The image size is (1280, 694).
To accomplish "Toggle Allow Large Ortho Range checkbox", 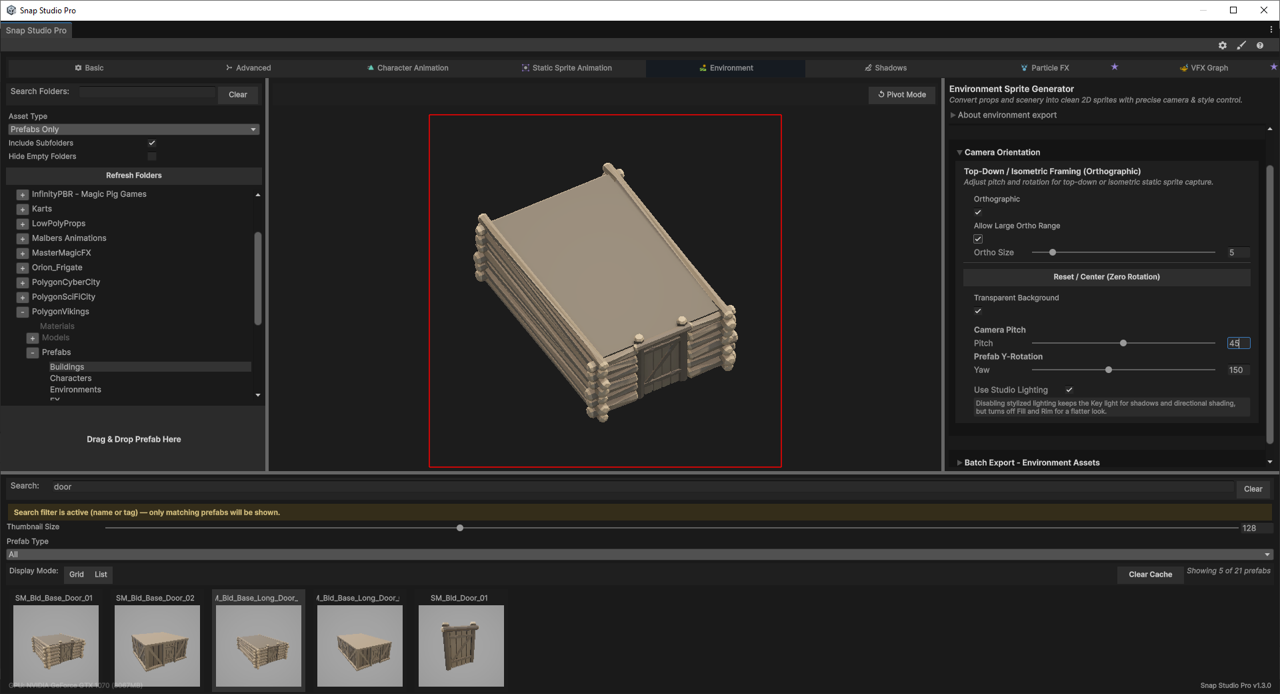I will (978, 239).
